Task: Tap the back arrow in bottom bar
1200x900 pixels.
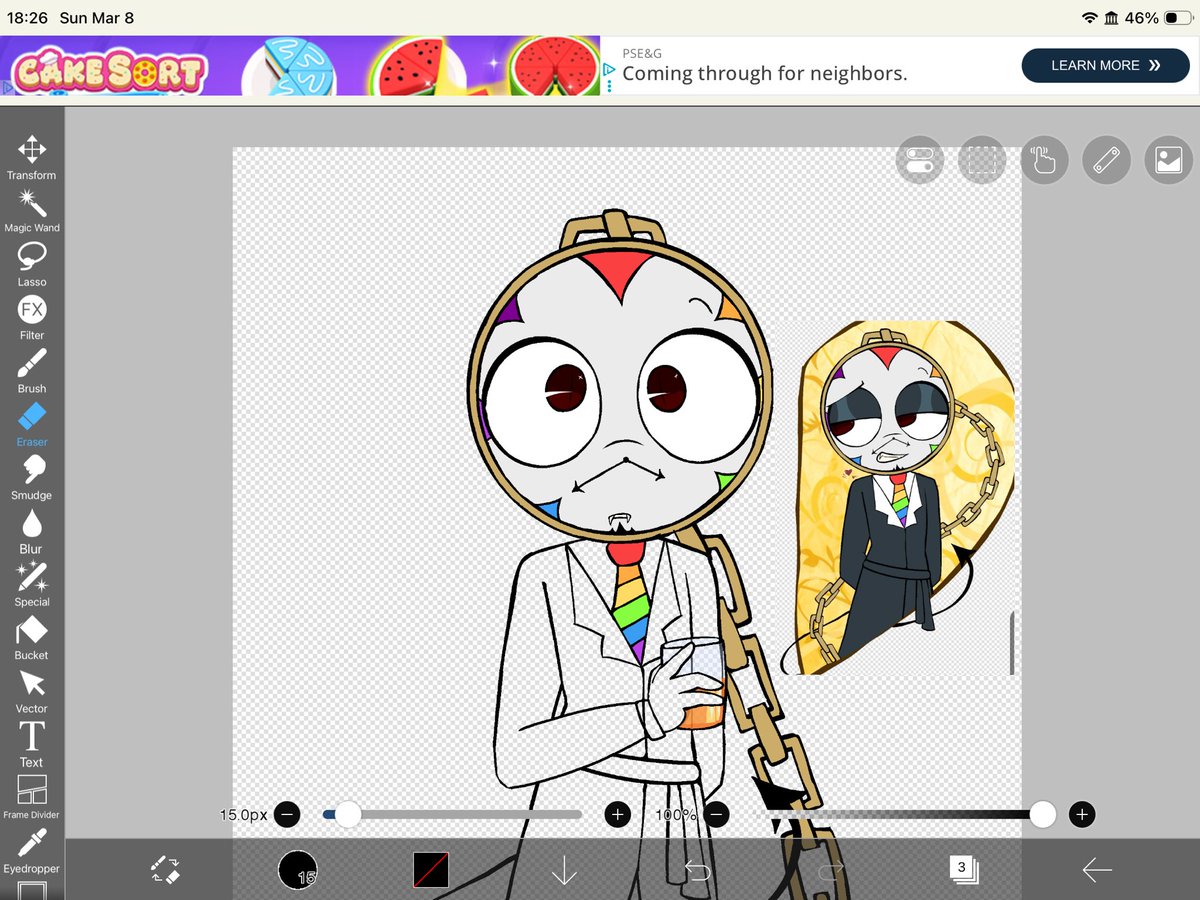Action: tap(1097, 870)
